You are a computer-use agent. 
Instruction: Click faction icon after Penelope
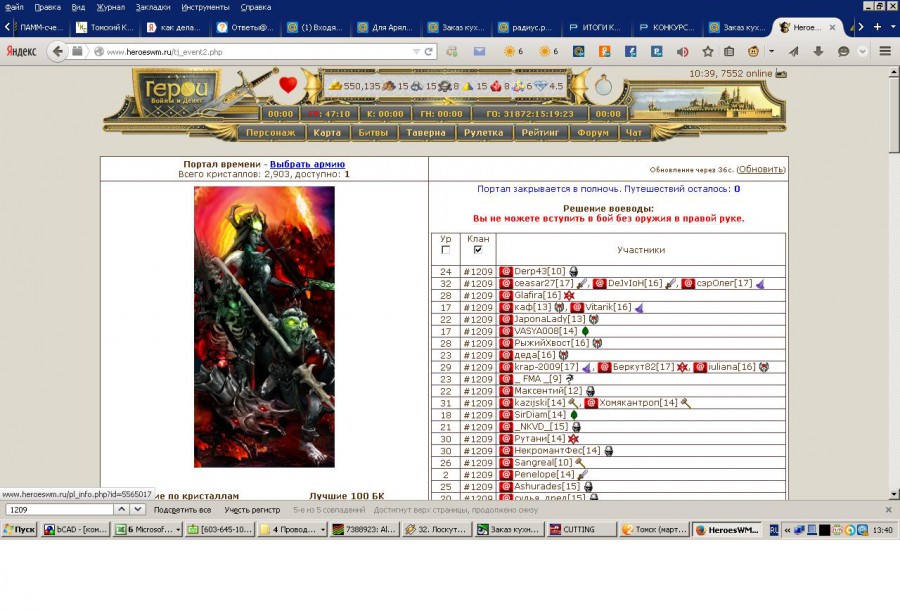coord(583,475)
